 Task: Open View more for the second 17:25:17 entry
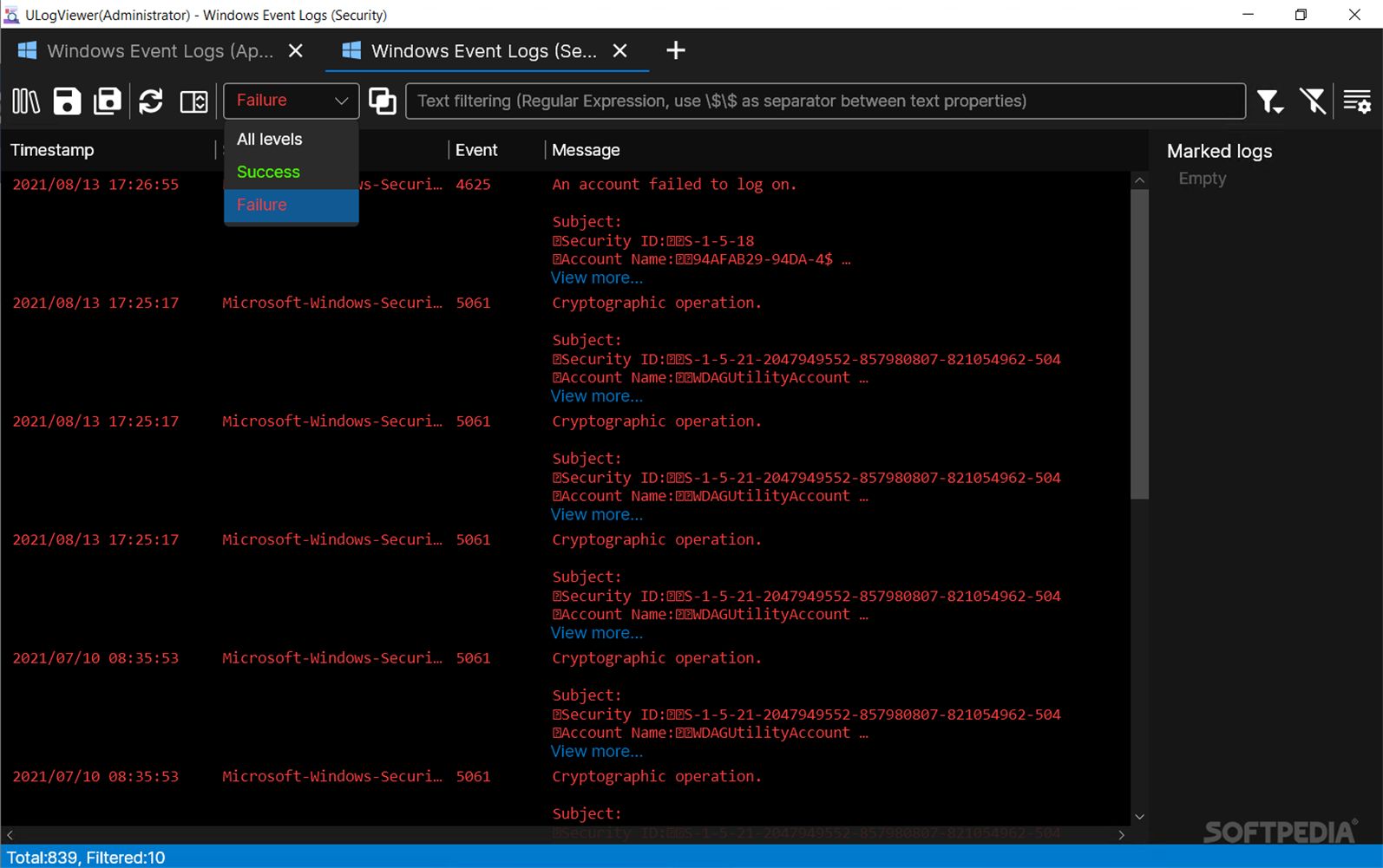(x=597, y=515)
